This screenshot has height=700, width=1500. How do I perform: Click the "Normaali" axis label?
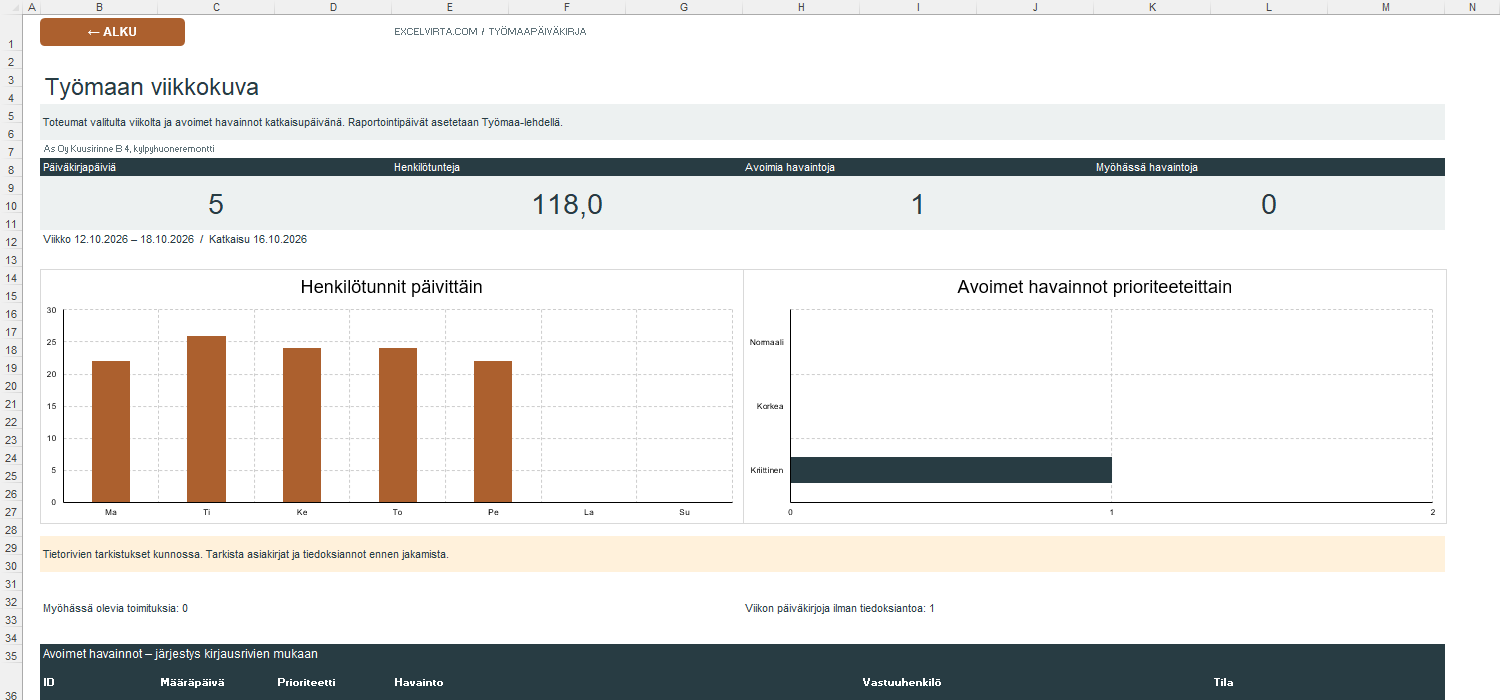(x=767, y=342)
